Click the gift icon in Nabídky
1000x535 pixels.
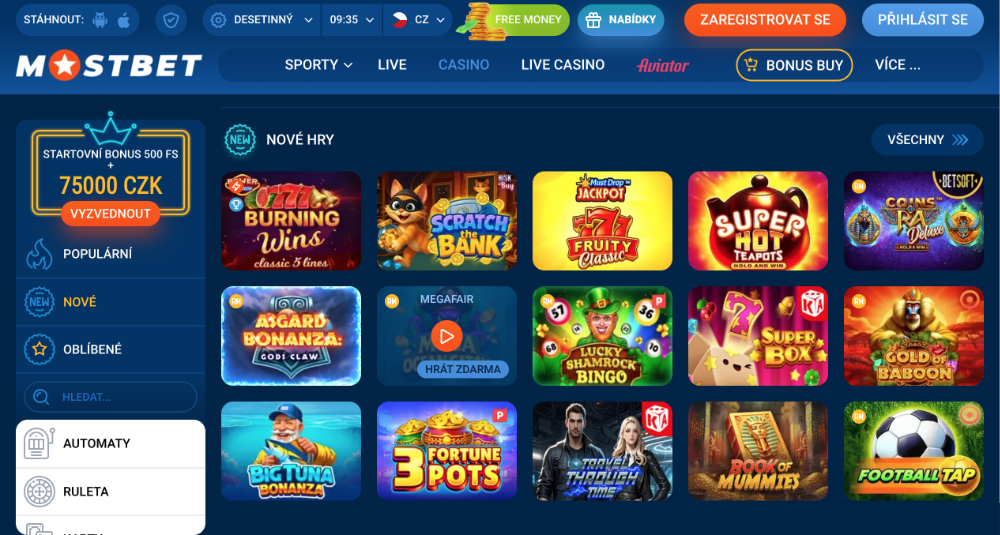(593, 20)
